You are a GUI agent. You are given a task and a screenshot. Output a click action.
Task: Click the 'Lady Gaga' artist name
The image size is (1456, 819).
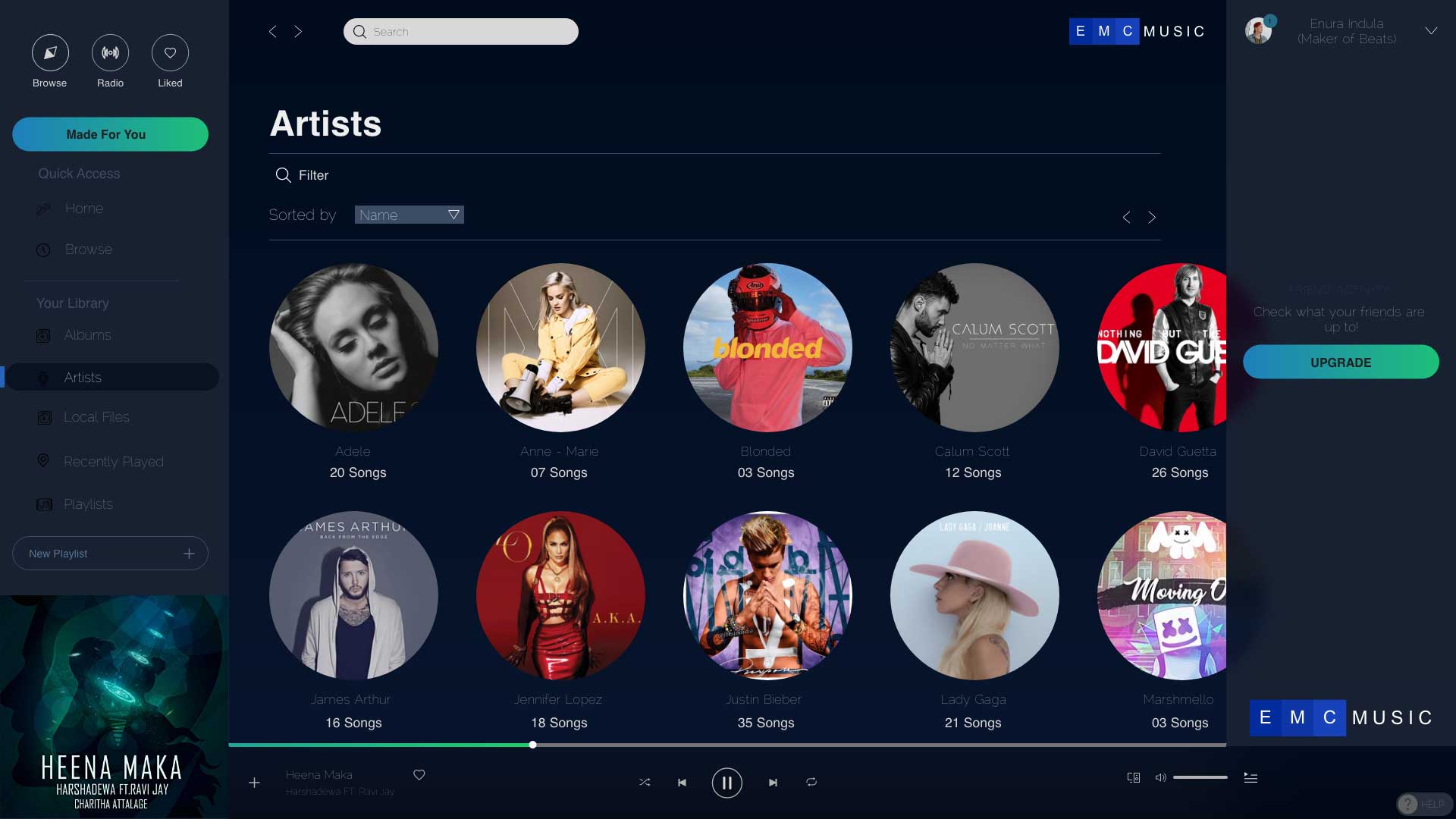[974, 699]
